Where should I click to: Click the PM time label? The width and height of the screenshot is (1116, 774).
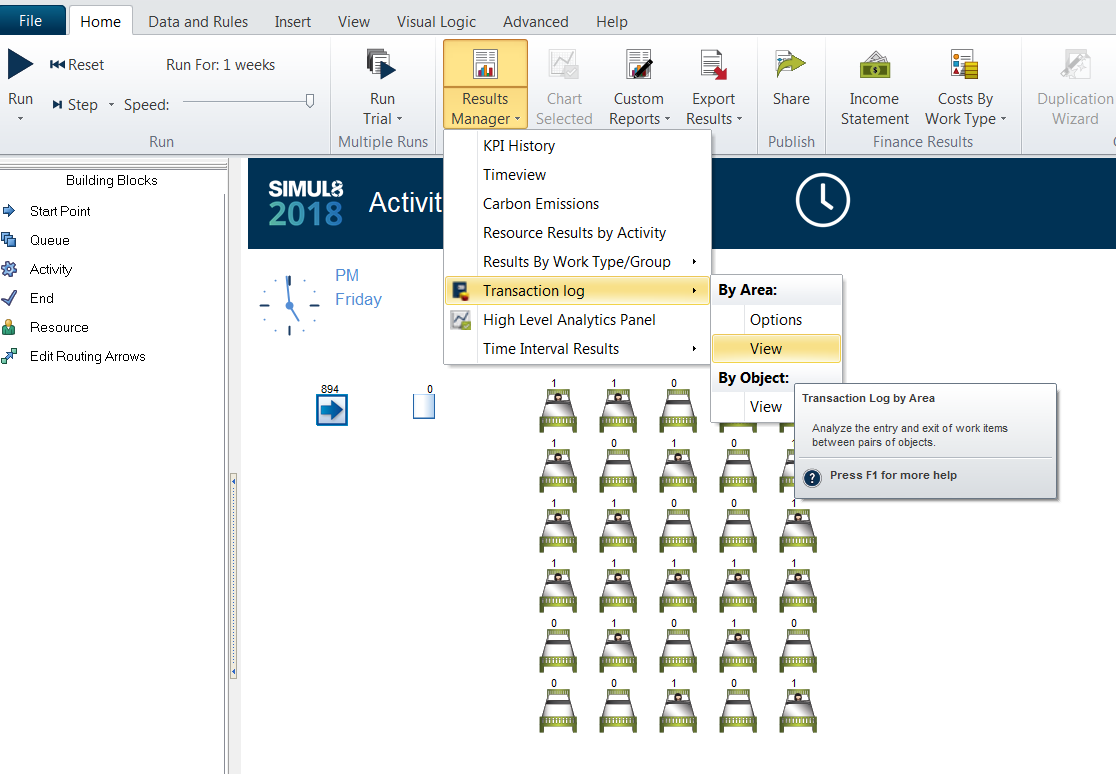pyautogui.click(x=347, y=276)
